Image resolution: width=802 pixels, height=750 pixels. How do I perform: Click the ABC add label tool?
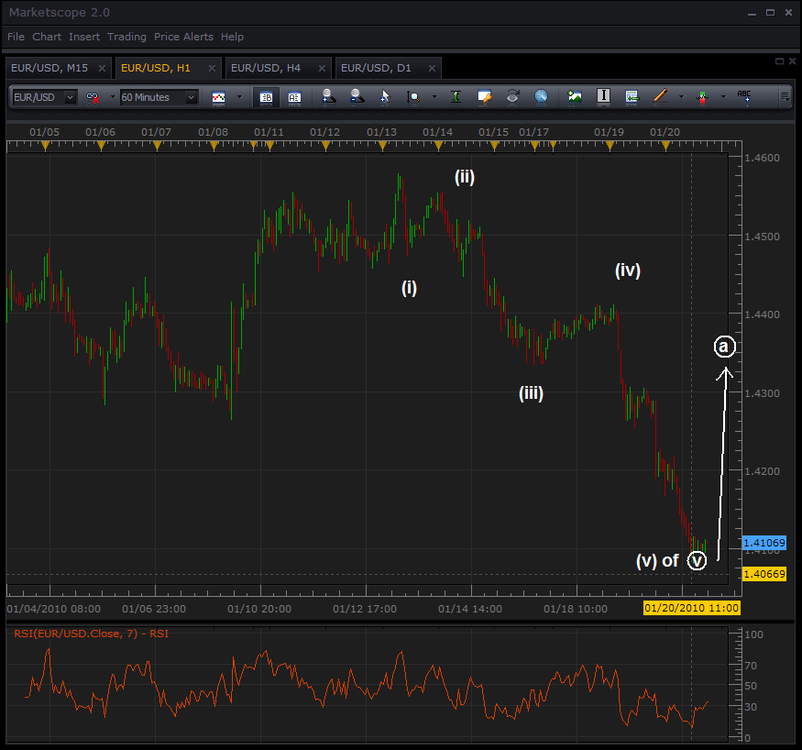744,97
